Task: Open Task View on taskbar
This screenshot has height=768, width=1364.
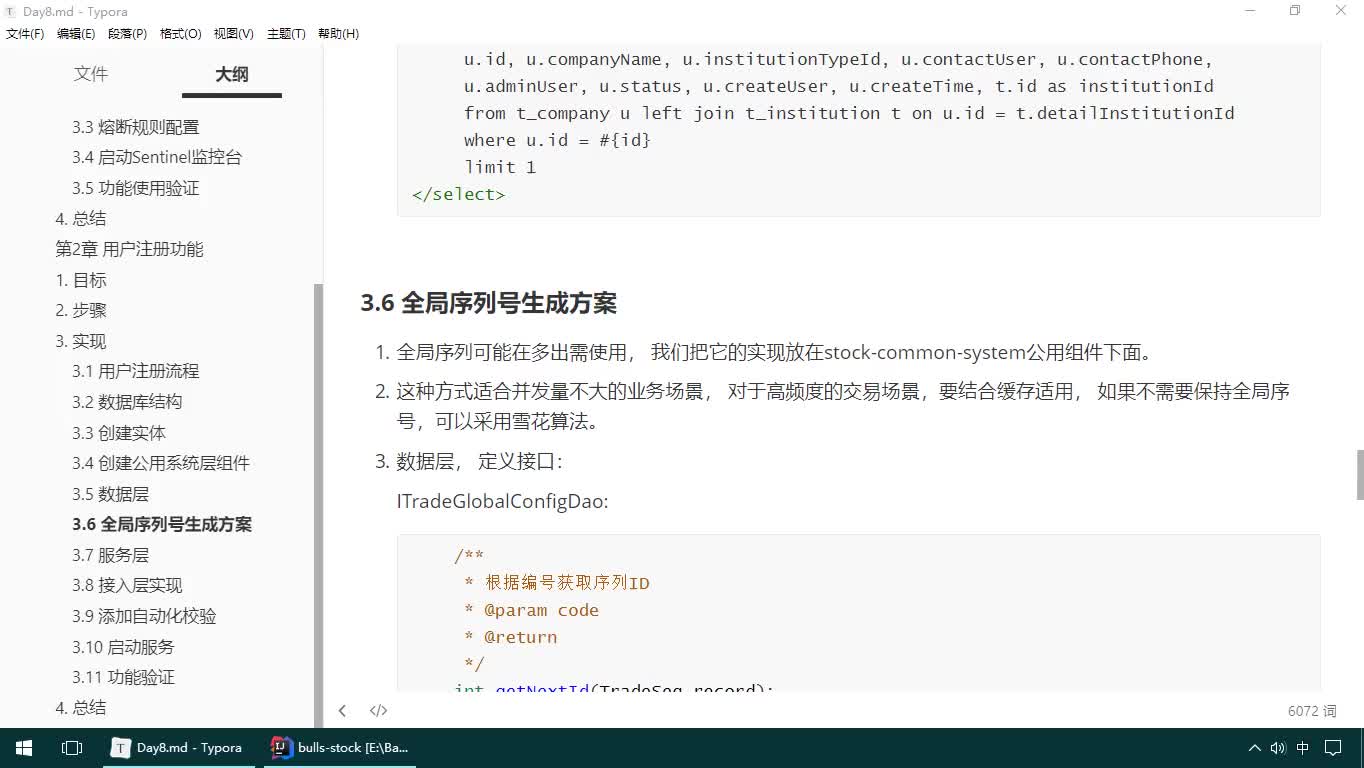Action: [72, 747]
